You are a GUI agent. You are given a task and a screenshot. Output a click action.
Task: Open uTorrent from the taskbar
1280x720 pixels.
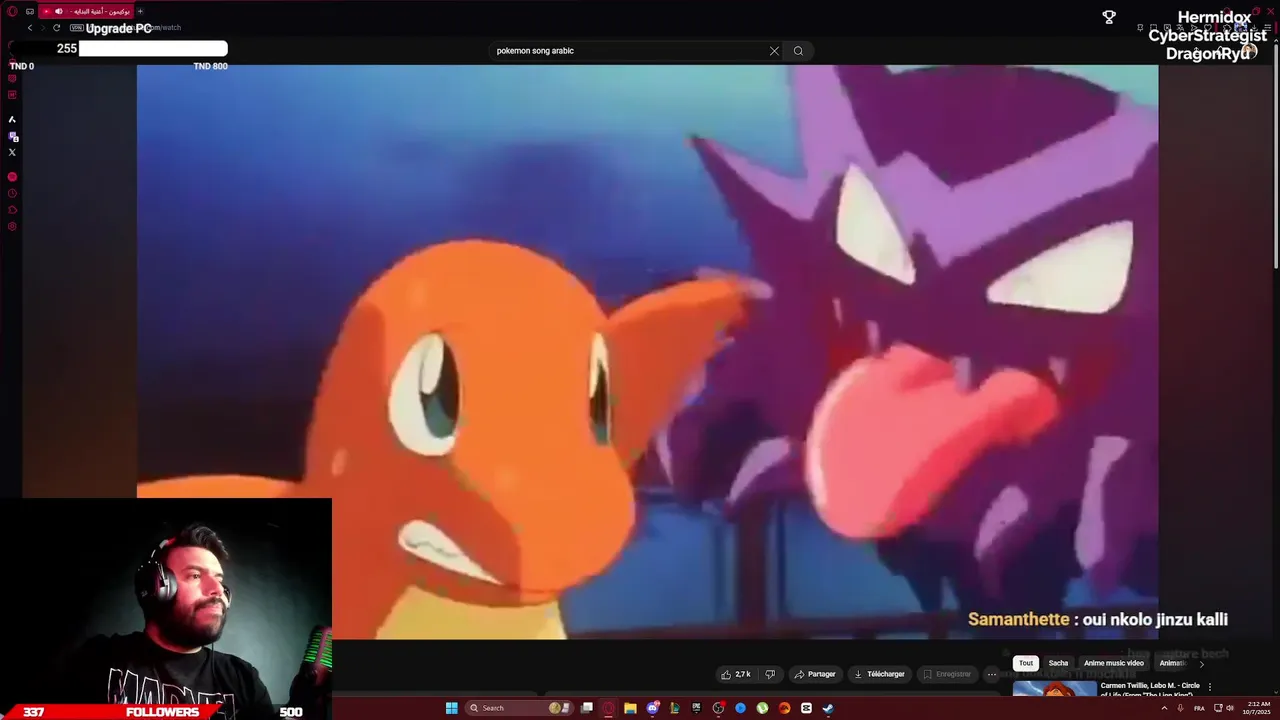click(x=763, y=708)
